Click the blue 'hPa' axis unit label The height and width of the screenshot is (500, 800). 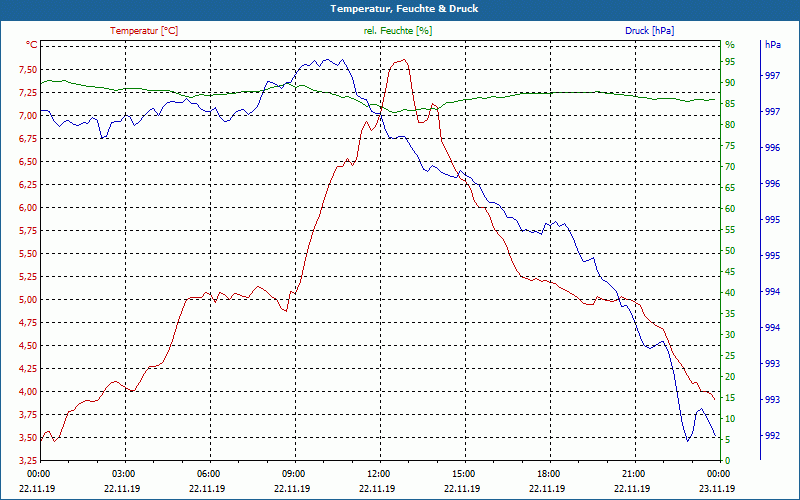(x=772, y=45)
